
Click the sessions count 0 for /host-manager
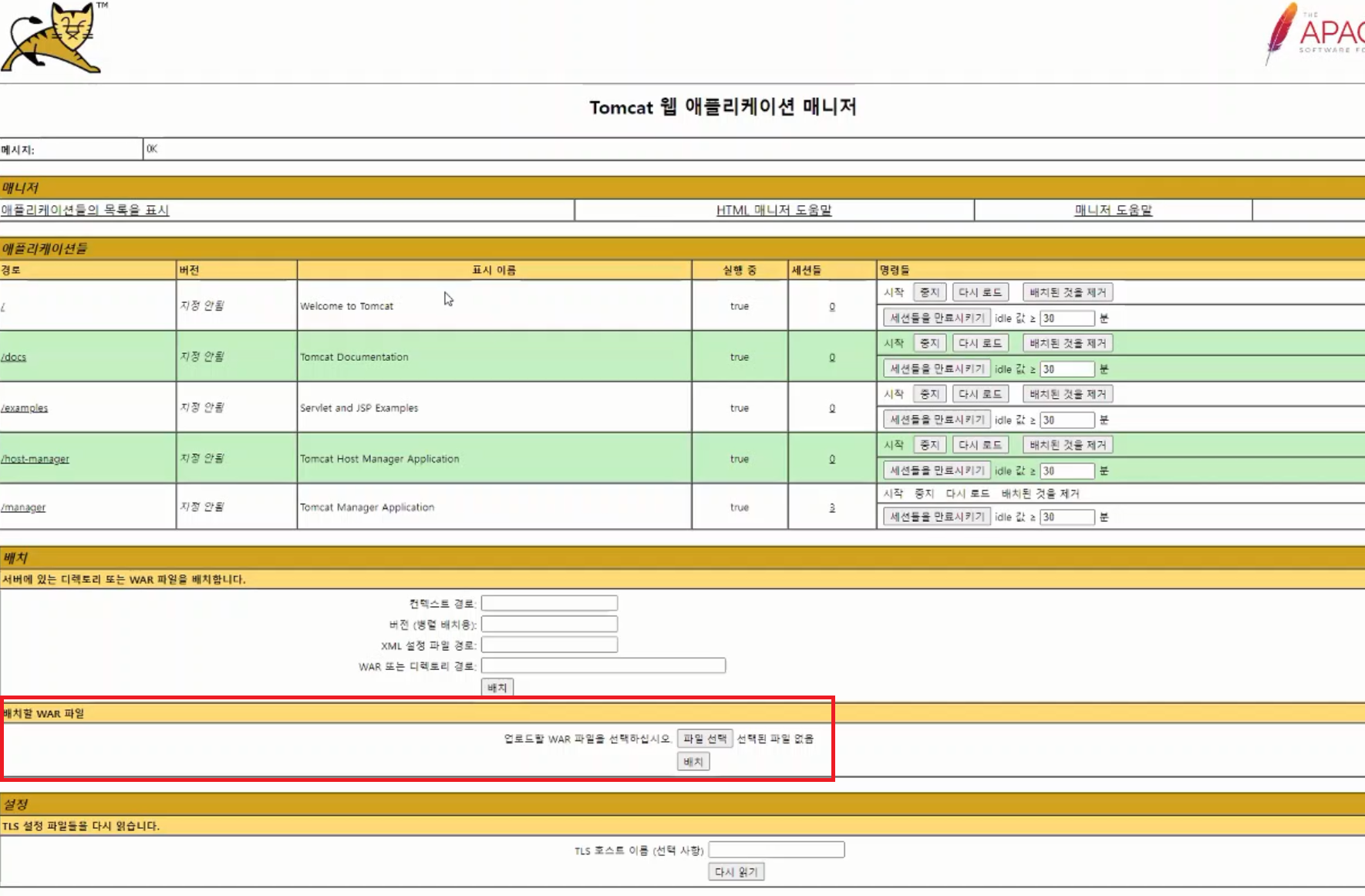[x=832, y=459]
